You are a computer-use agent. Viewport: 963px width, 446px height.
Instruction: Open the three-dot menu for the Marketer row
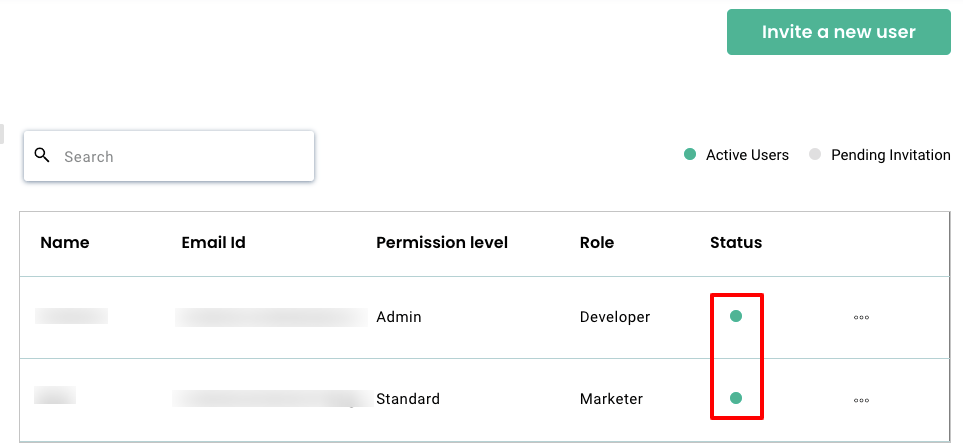[x=861, y=400]
